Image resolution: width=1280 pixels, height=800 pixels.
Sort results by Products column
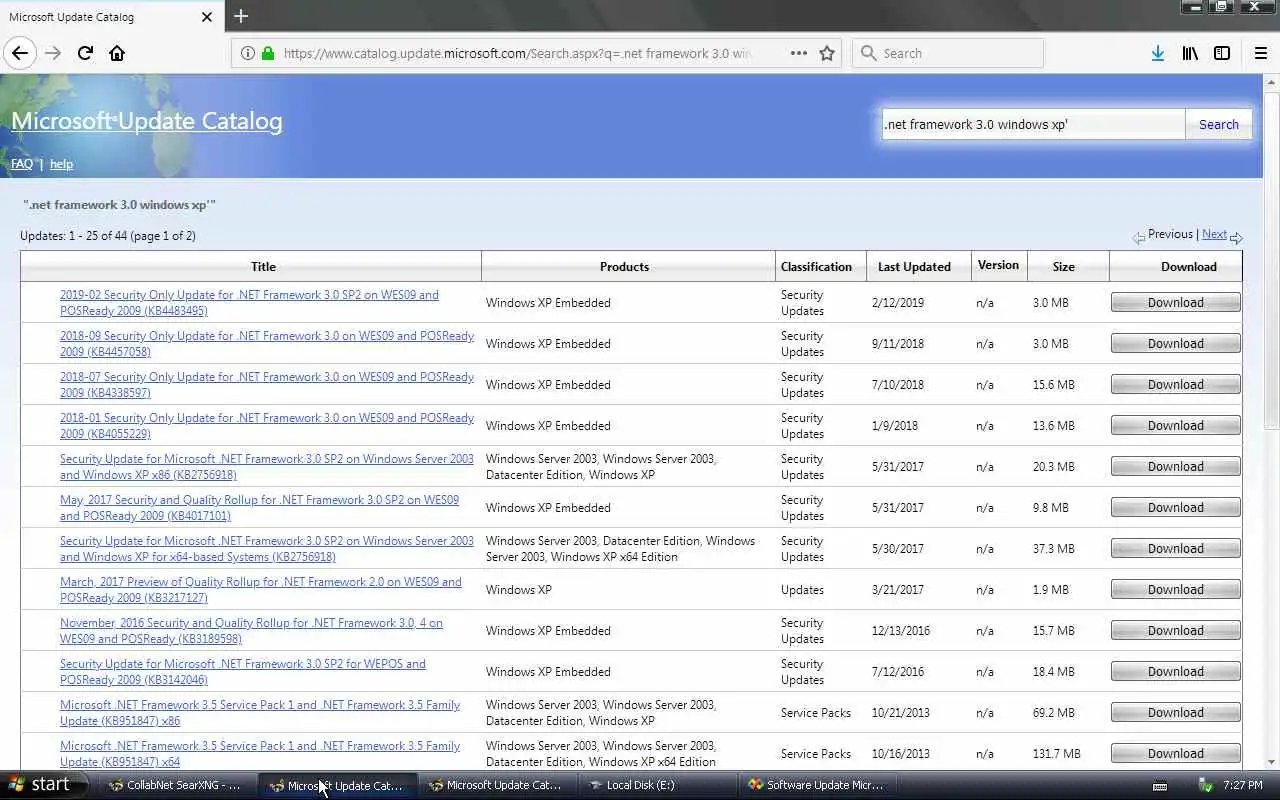click(624, 267)
